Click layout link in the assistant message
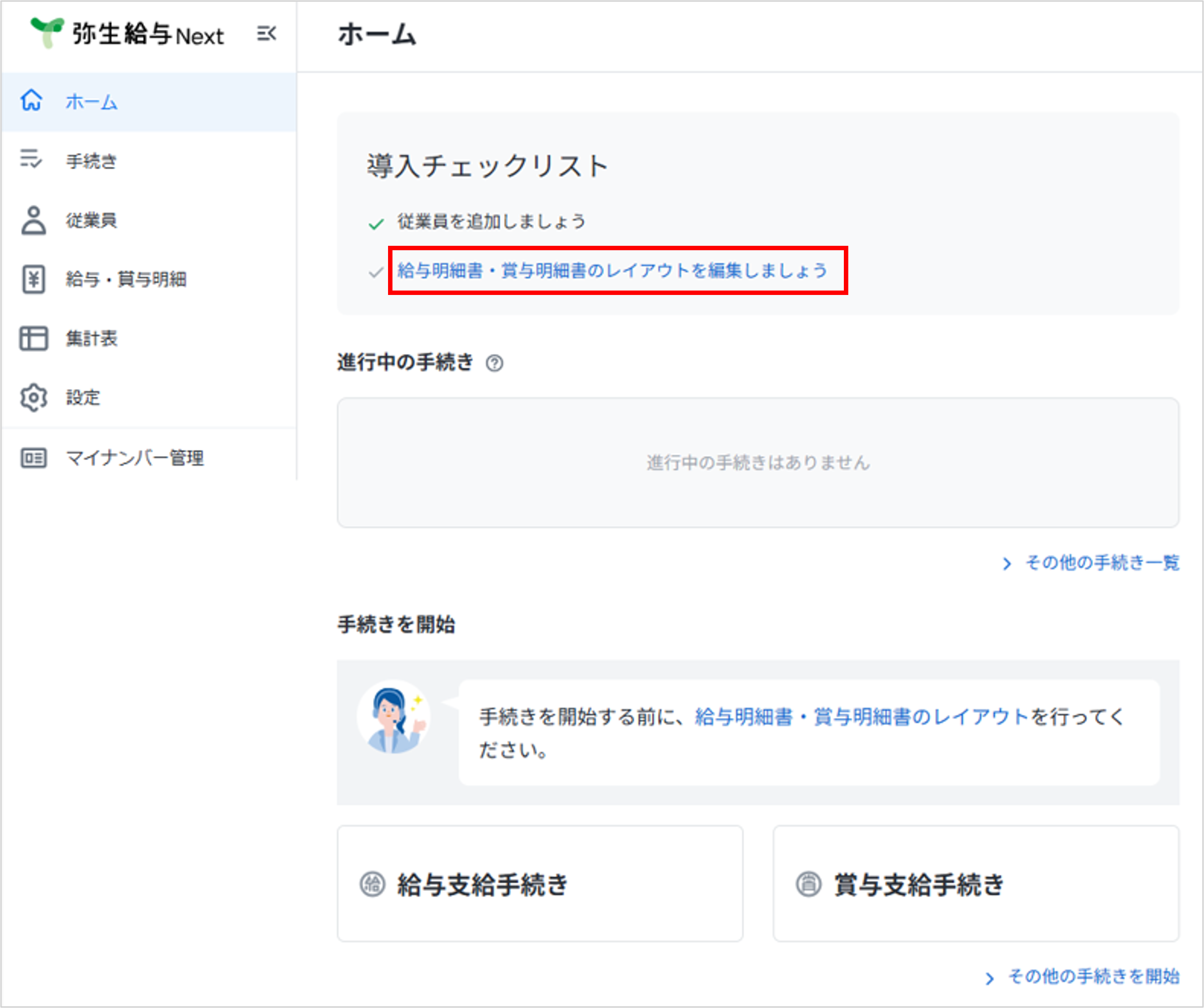Screen dimensions: 1204x1008 (x=862, y=717)
